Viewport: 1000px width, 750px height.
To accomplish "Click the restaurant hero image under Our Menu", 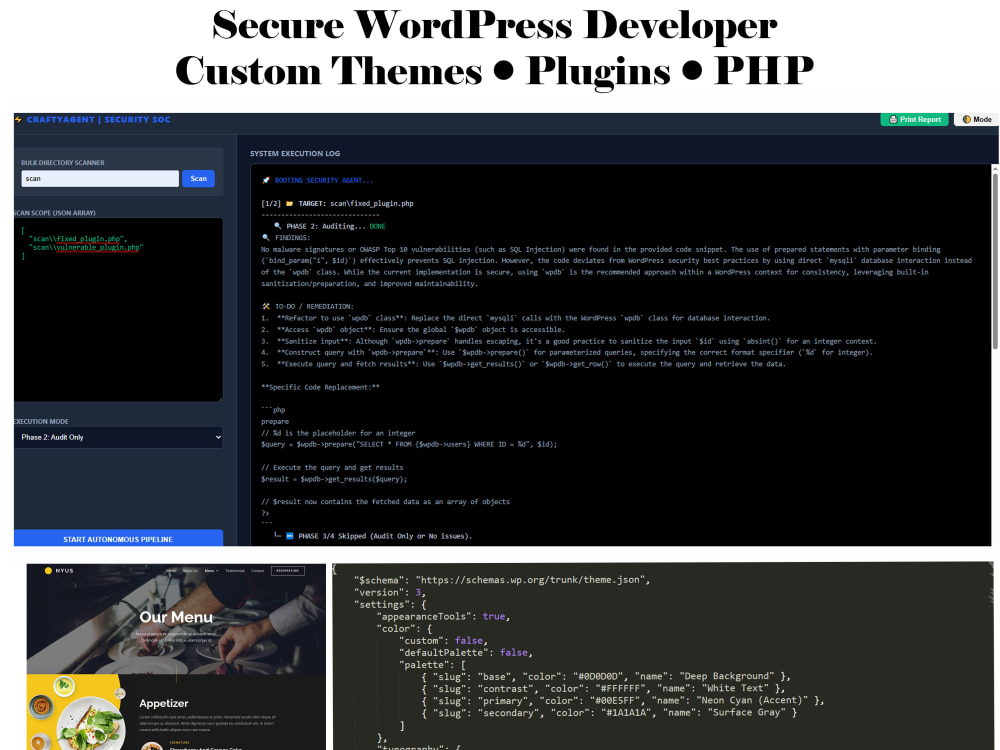I will (176, 619).
